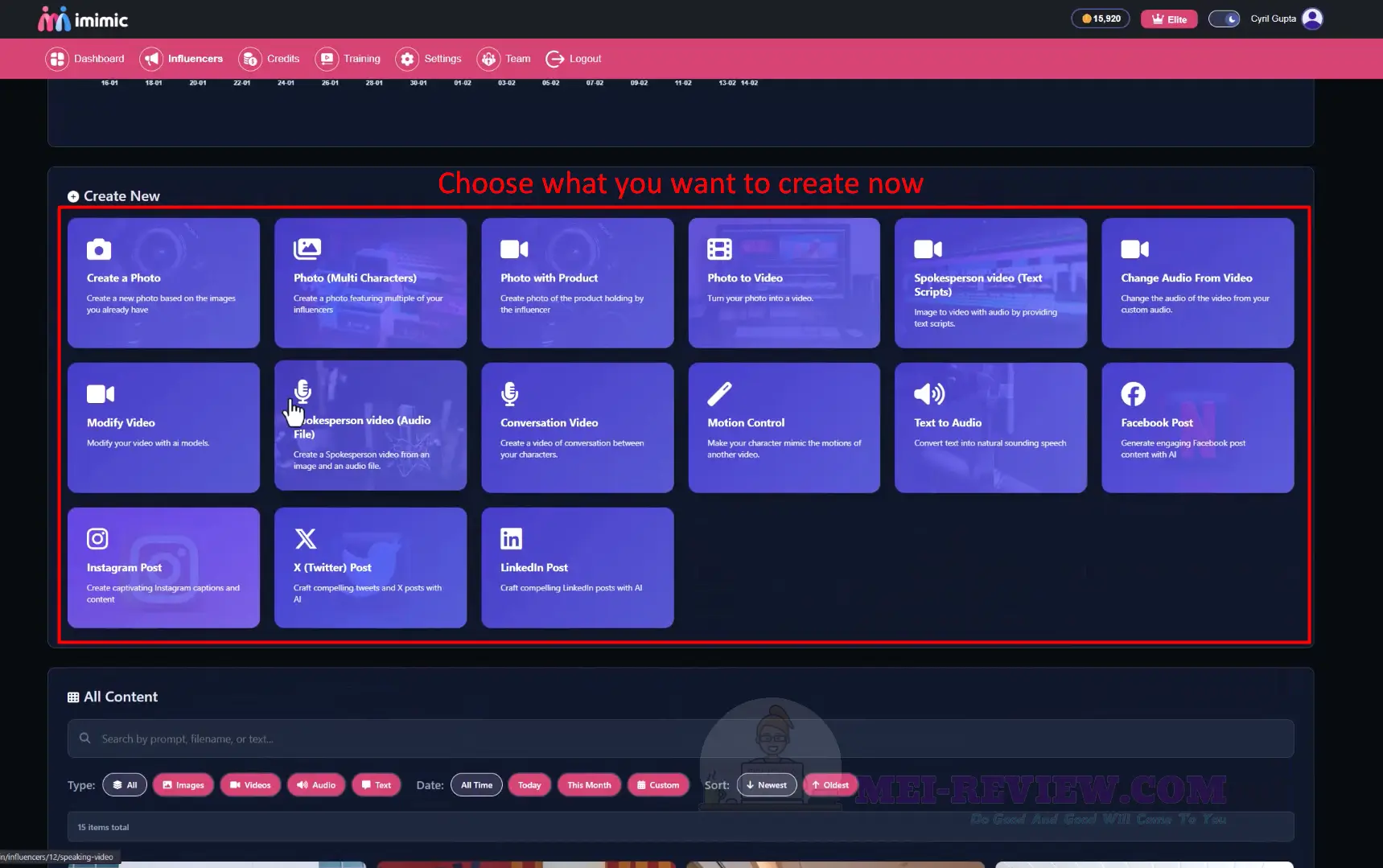Click the 15,920 credits balance
This screenshot has width=1383, height=868.
pyautogui.click(x=1101, y=19)
